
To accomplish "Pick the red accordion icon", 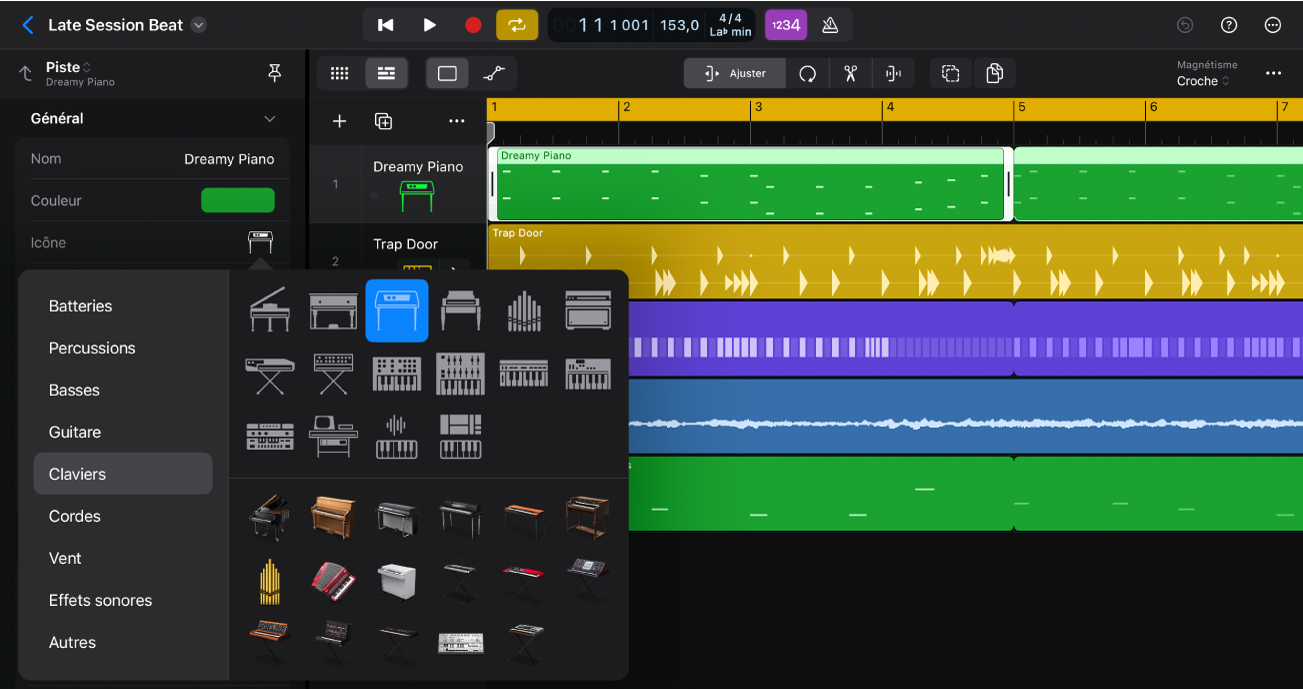I will [x=333, y=580].
